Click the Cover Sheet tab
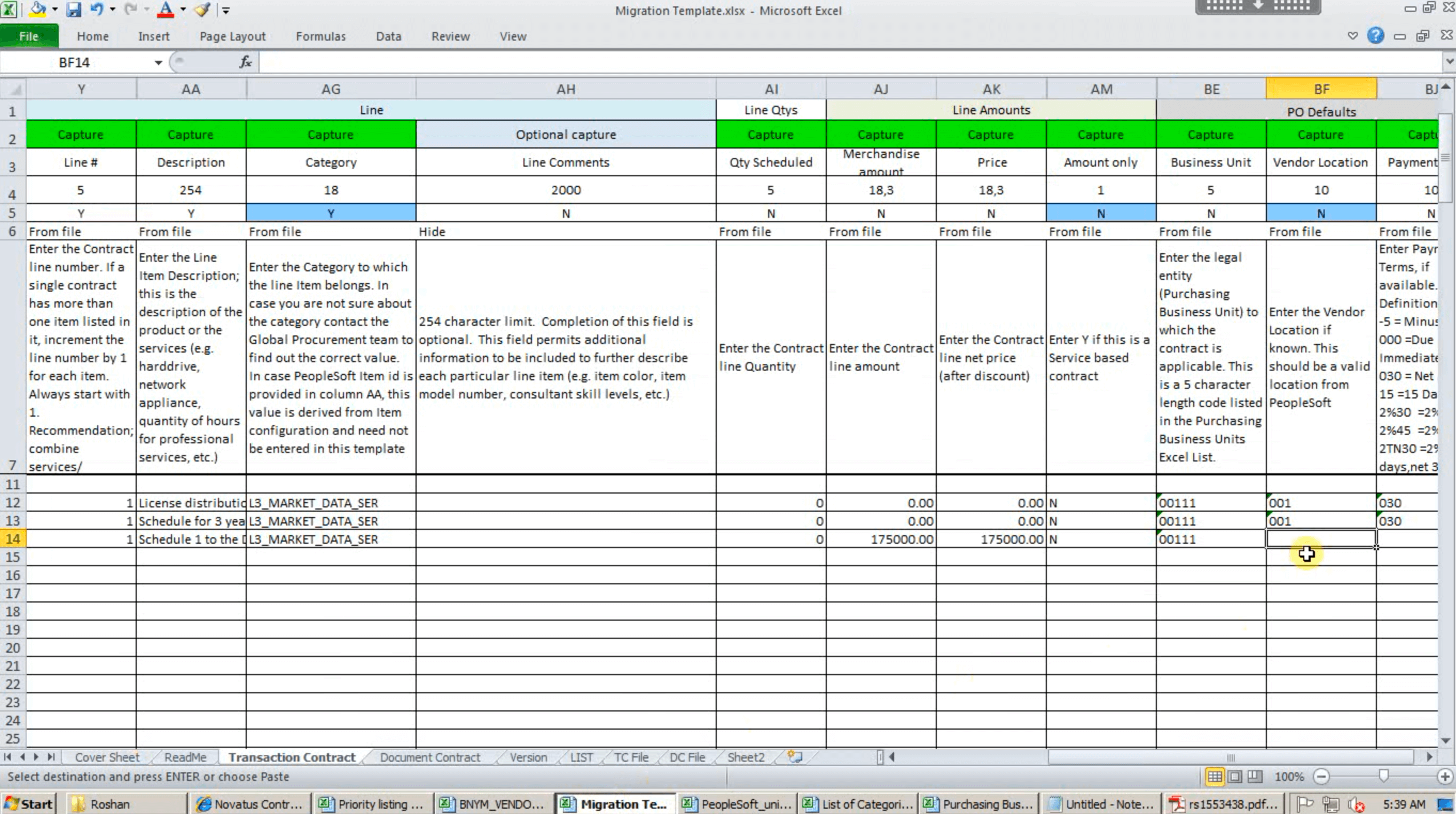1456x814 pixels. tap(106, 757)
